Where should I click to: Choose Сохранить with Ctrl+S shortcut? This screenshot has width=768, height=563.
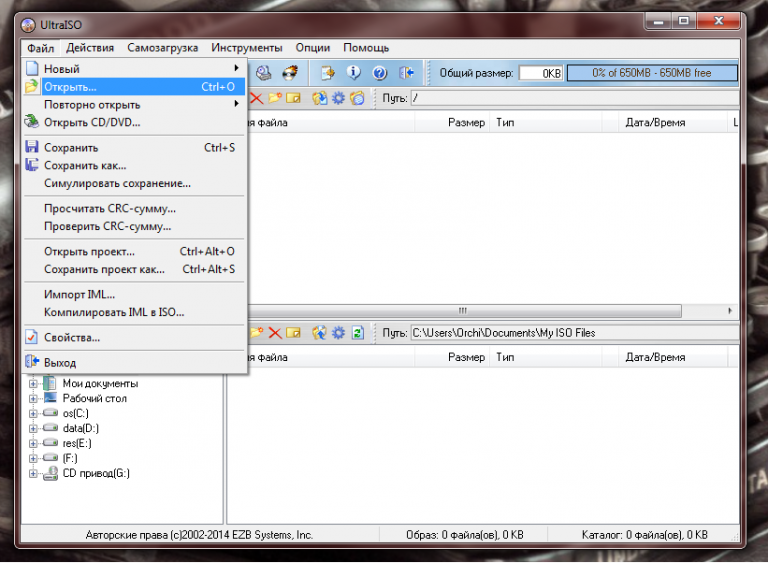point(134,147)
